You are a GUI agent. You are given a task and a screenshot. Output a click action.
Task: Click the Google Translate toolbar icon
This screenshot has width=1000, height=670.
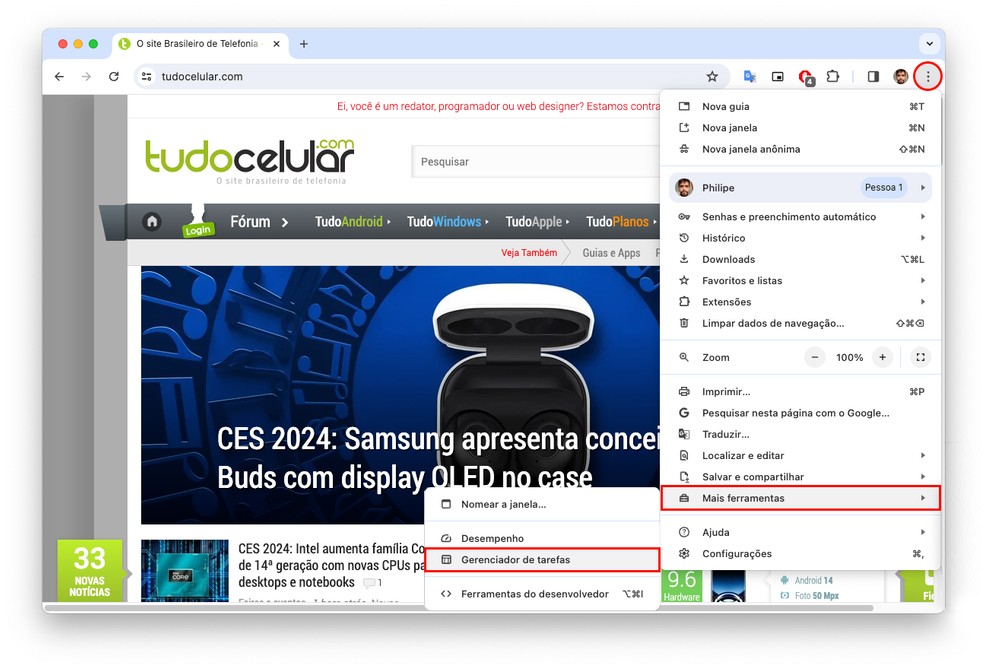(x=749, y=76)
